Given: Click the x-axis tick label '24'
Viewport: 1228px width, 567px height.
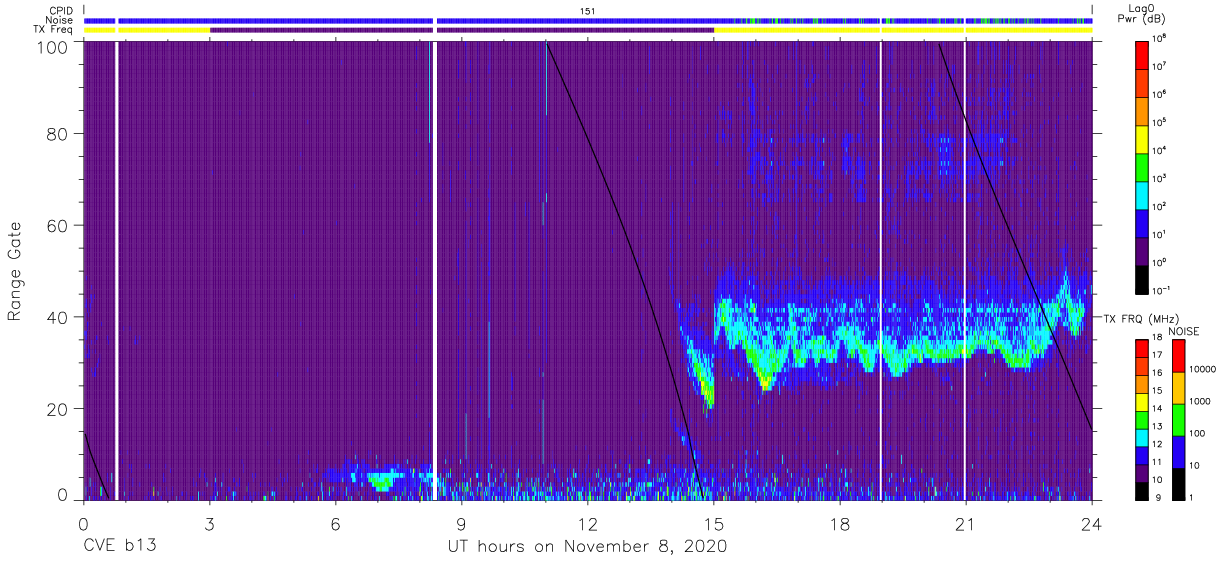Looking at the screenshot, I should (x=1092, y=523).
